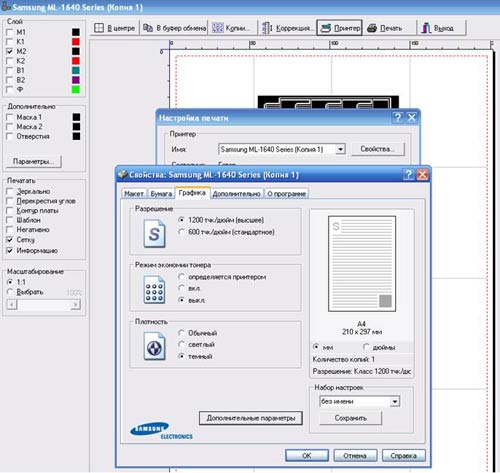Click the B2 purple color swatch
Image resolution: width=500 pixels, height=473 pixels.
point(76,80)
